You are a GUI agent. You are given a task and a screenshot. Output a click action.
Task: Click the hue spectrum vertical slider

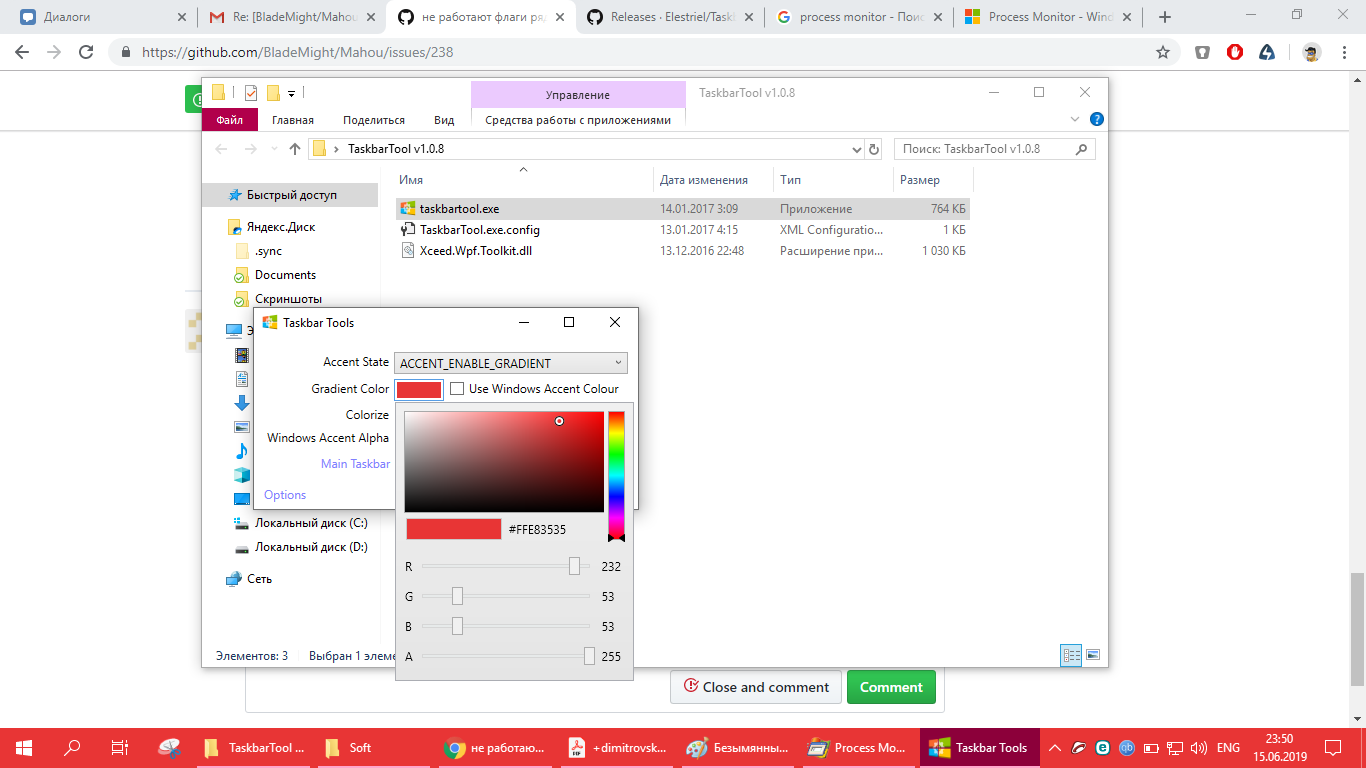pos(616,475)
